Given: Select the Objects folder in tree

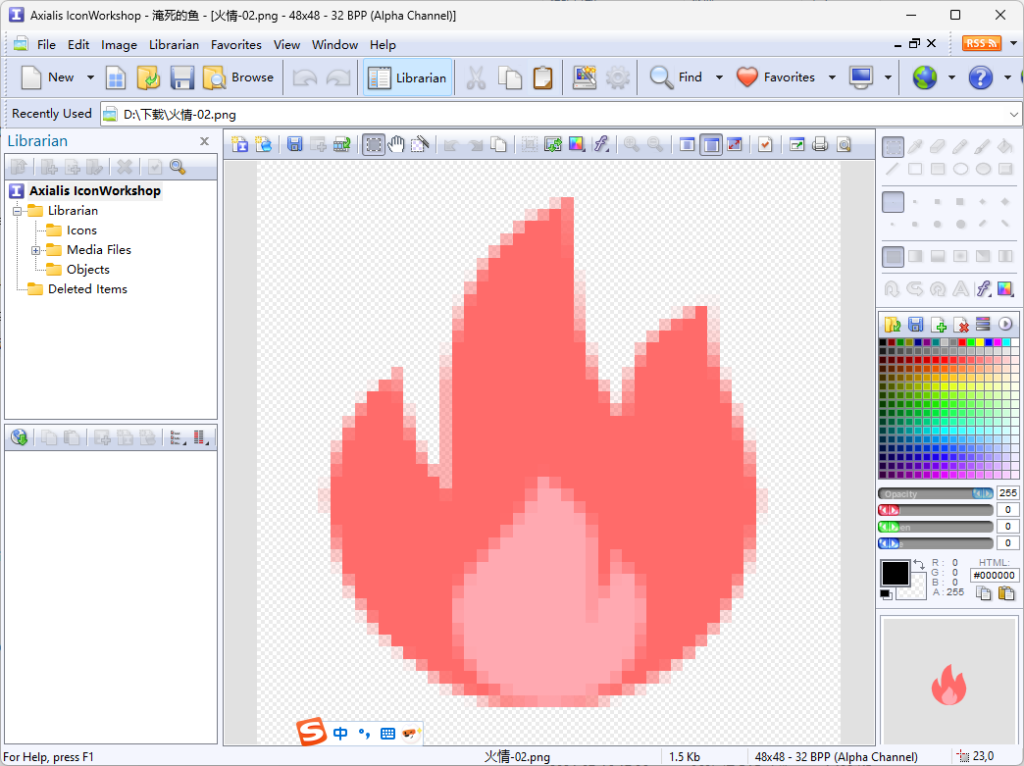Looking at the screenshot, I should 88,270.
